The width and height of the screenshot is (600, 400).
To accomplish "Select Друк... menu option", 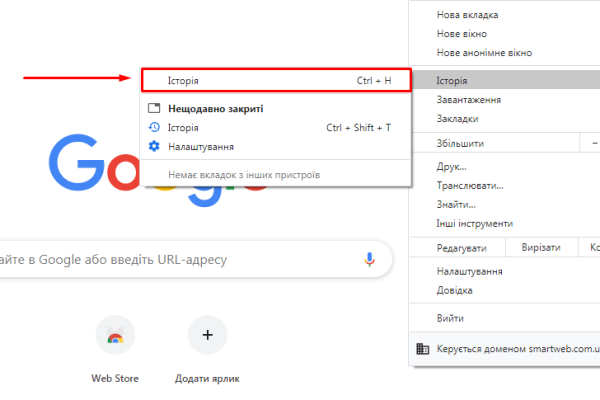I will click(452, 167).
